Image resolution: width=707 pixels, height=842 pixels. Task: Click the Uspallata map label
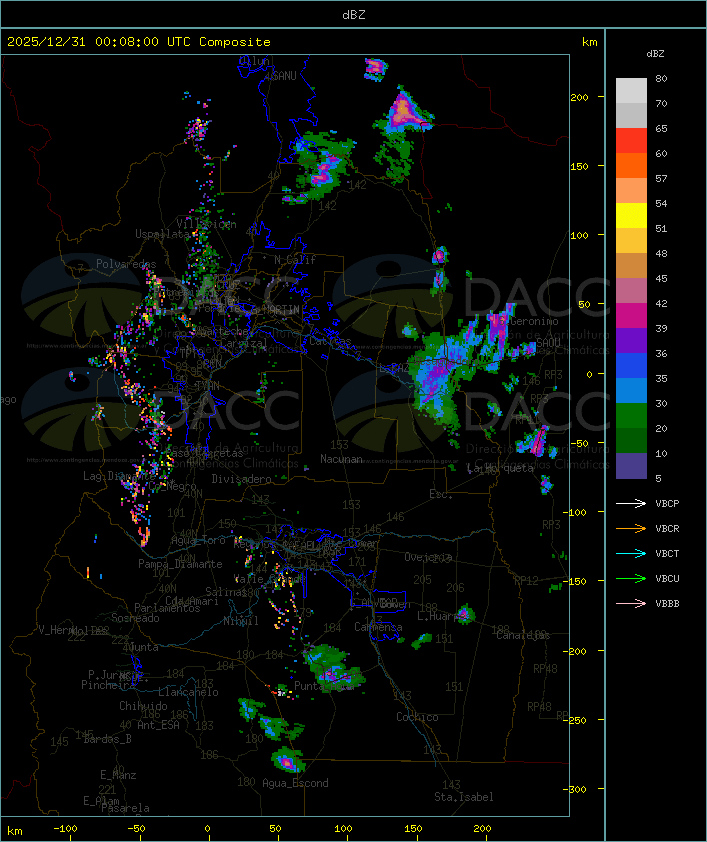pyautogui.click(x=162, y=234)
